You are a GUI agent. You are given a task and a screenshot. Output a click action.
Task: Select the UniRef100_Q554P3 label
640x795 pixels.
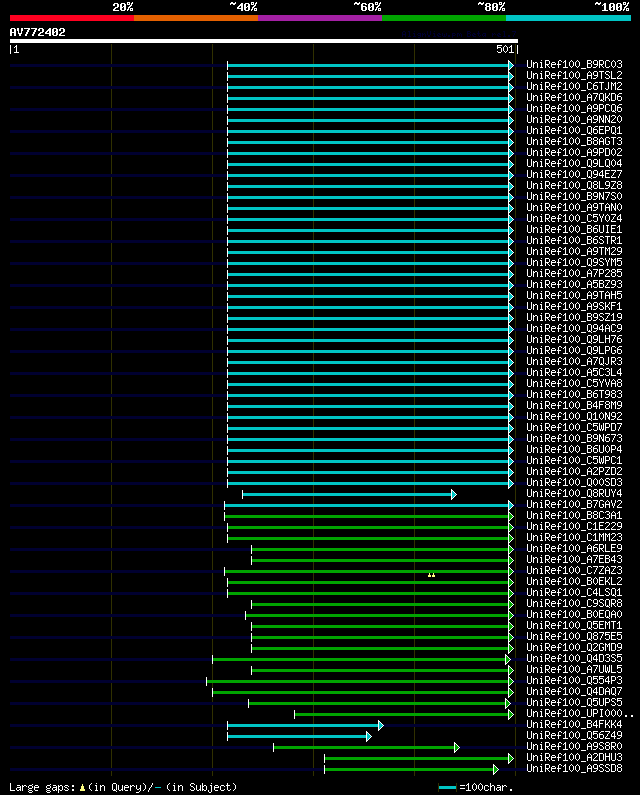(574, 680)
